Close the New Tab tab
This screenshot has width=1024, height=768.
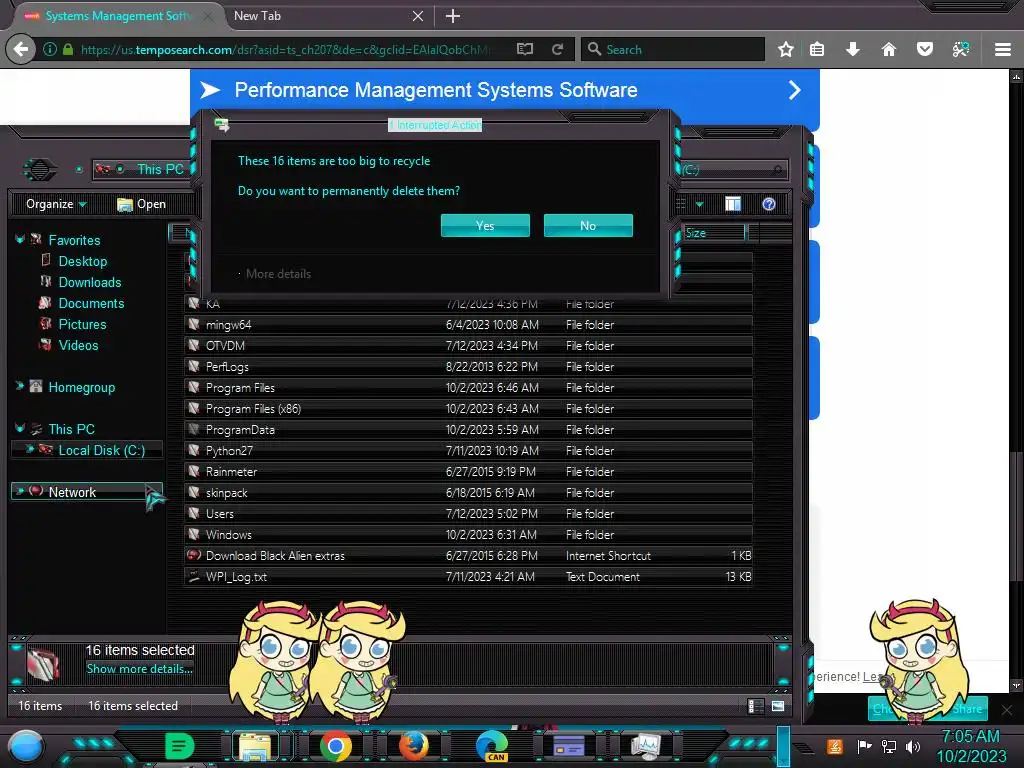click(418, 16)
